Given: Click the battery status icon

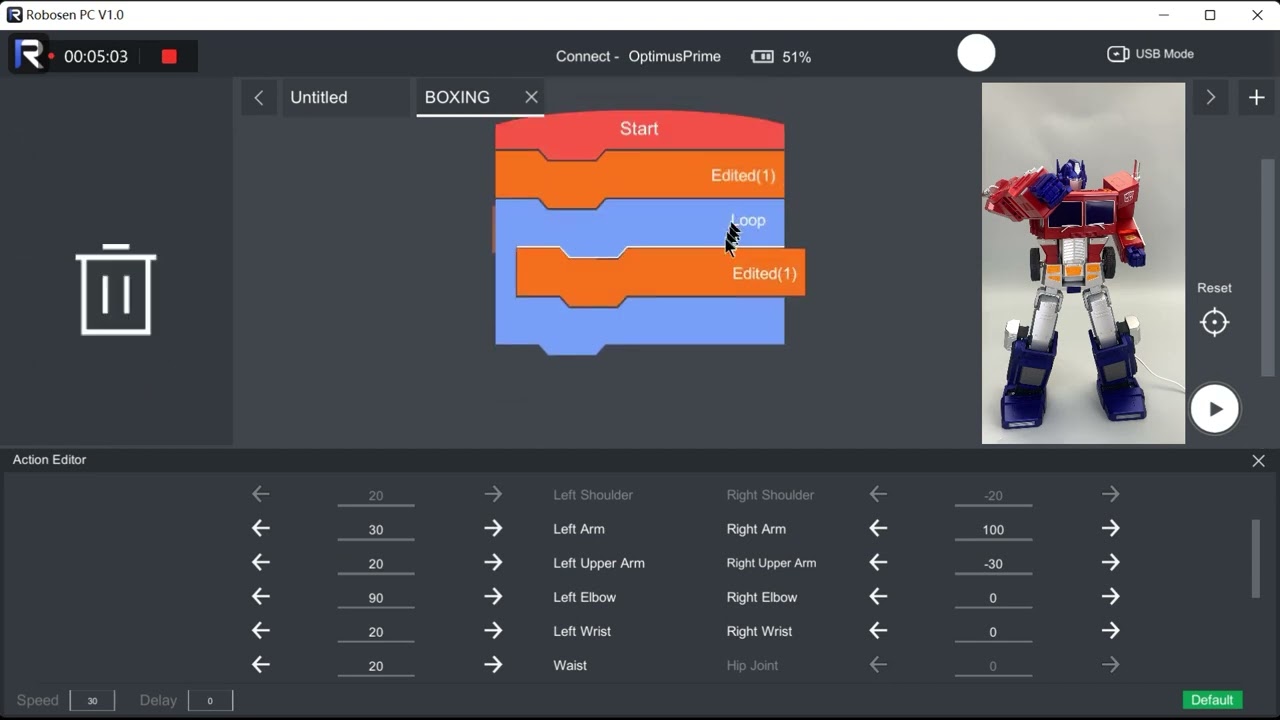Looking at the screenshot, I should (x=762, y=57).
